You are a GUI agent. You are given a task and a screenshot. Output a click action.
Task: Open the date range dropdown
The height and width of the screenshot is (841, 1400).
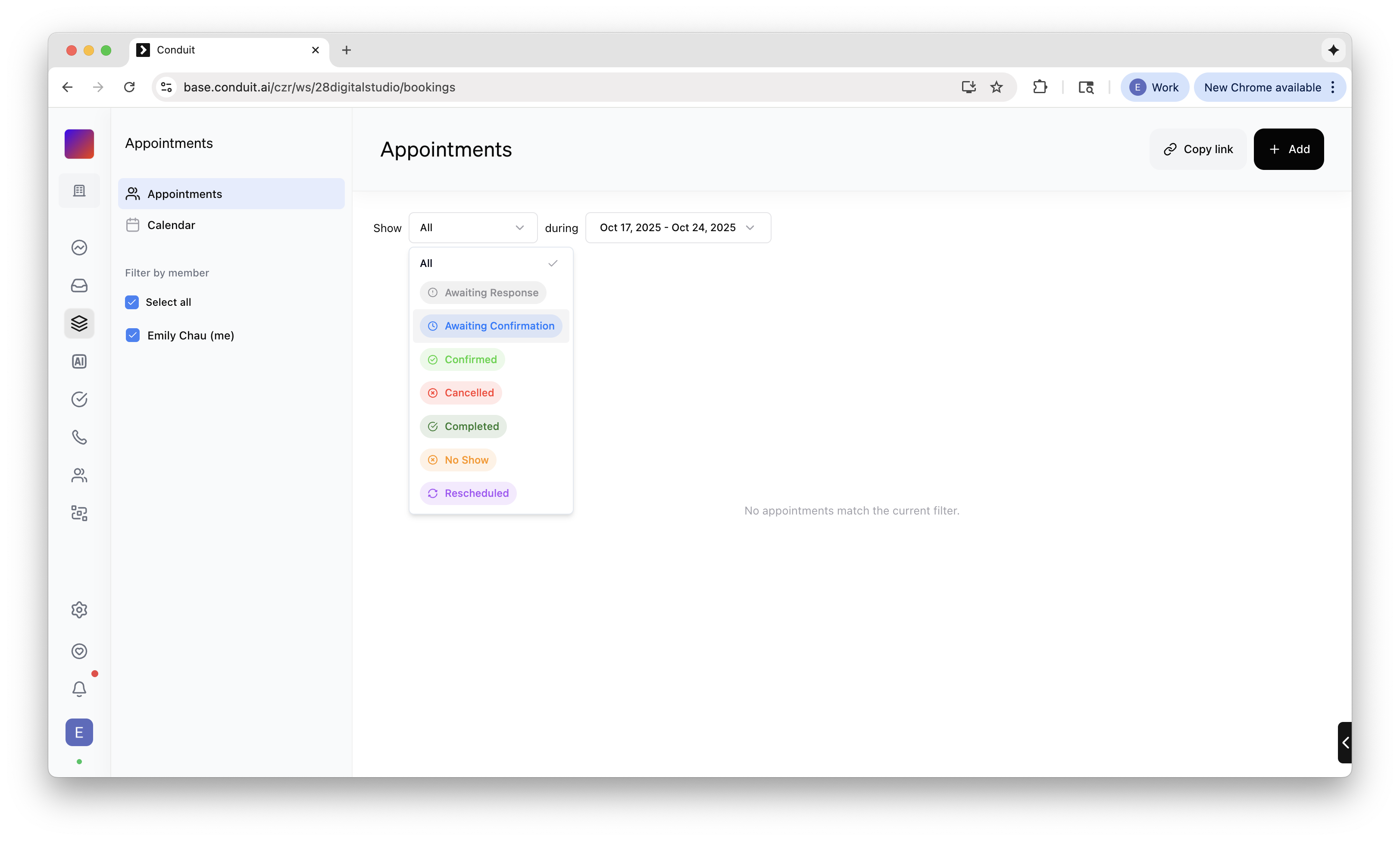coord(677,228)
